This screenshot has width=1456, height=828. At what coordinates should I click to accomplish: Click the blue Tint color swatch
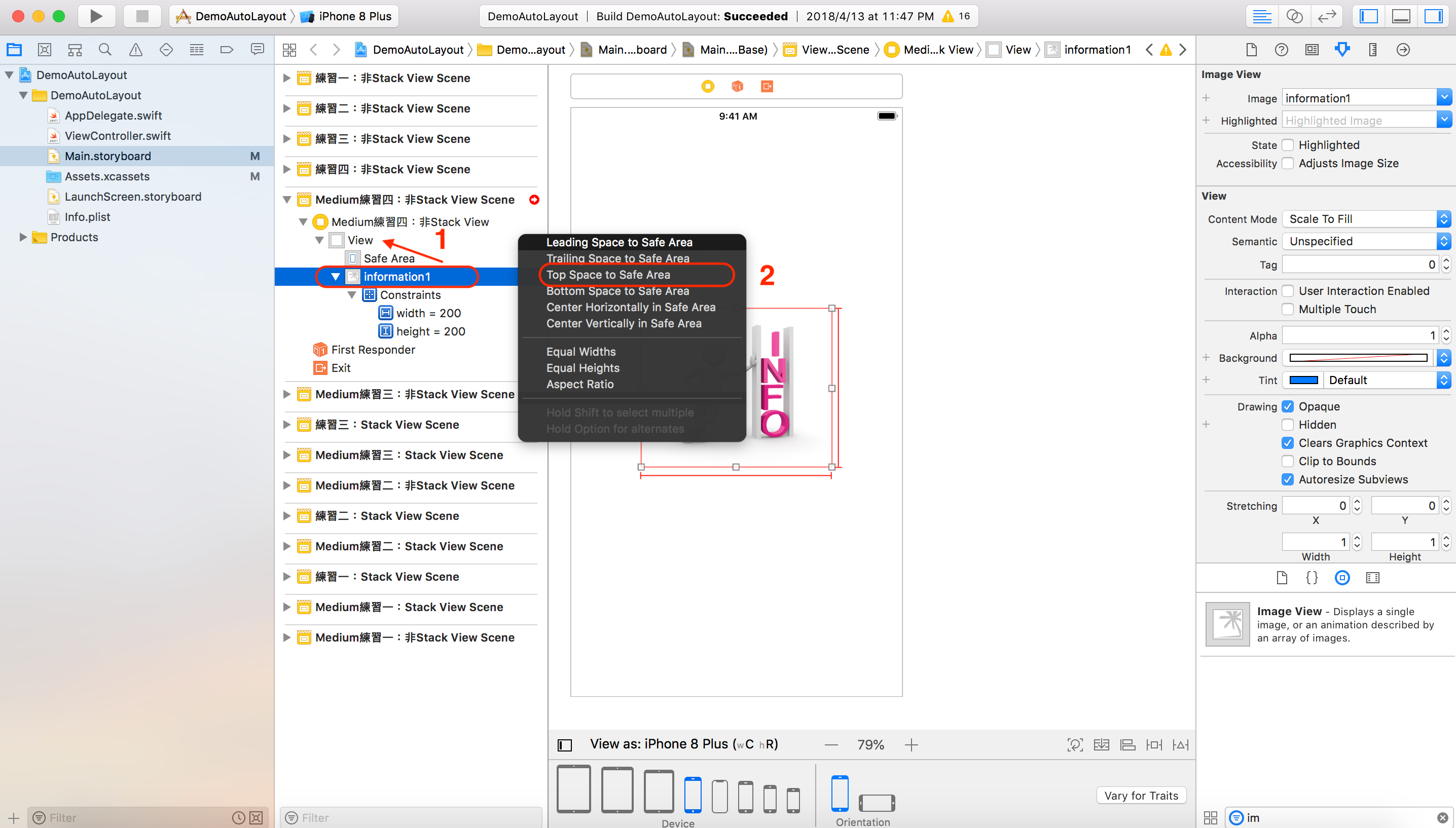[1303, 380]
